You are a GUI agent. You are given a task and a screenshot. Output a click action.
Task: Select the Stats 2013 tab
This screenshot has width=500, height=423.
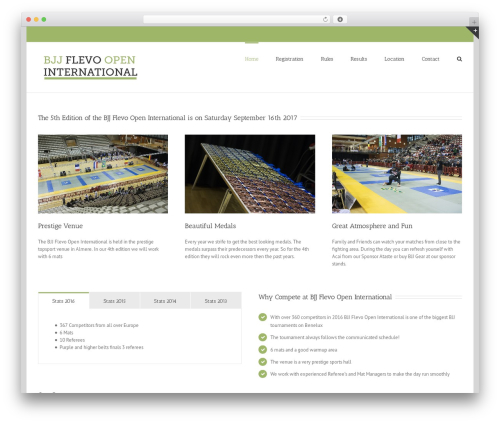[x=216, y=301]
